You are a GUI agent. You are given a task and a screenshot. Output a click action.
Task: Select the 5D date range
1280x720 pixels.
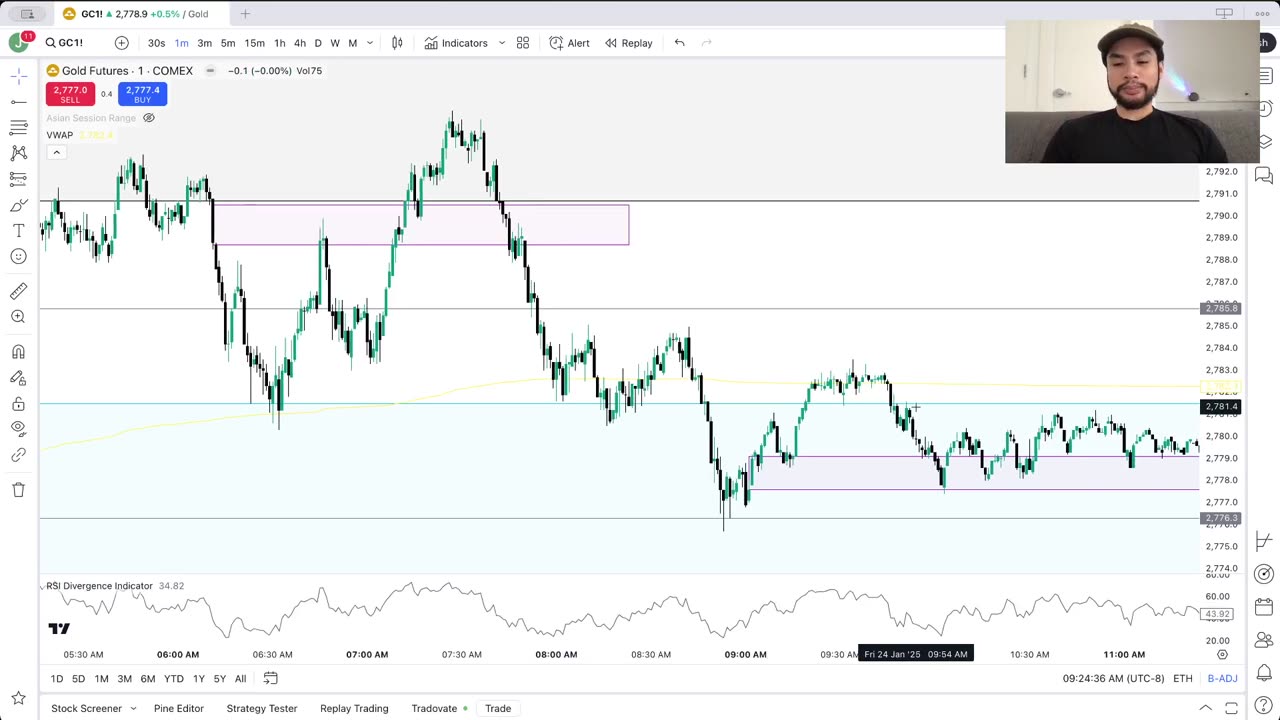78,679
